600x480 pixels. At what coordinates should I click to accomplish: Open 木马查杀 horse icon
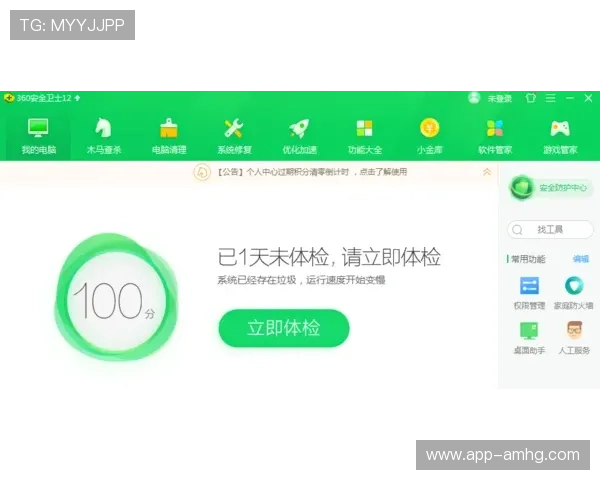103,128
